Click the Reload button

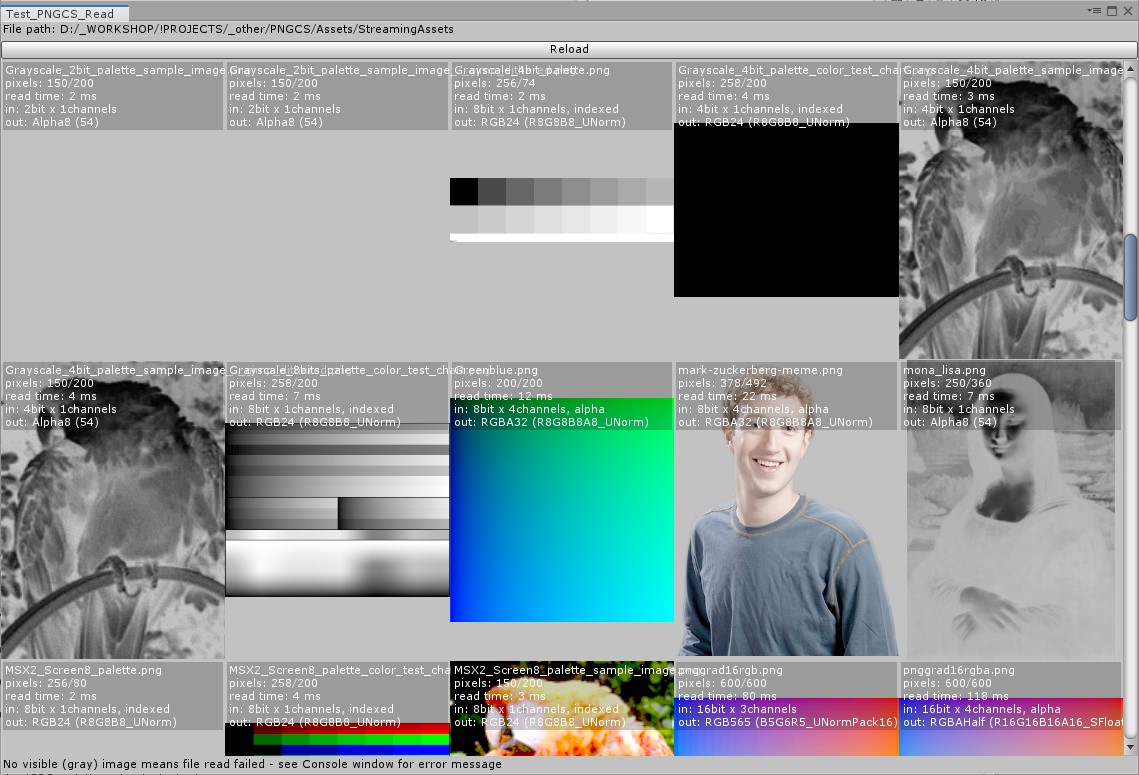click(569, 49)
